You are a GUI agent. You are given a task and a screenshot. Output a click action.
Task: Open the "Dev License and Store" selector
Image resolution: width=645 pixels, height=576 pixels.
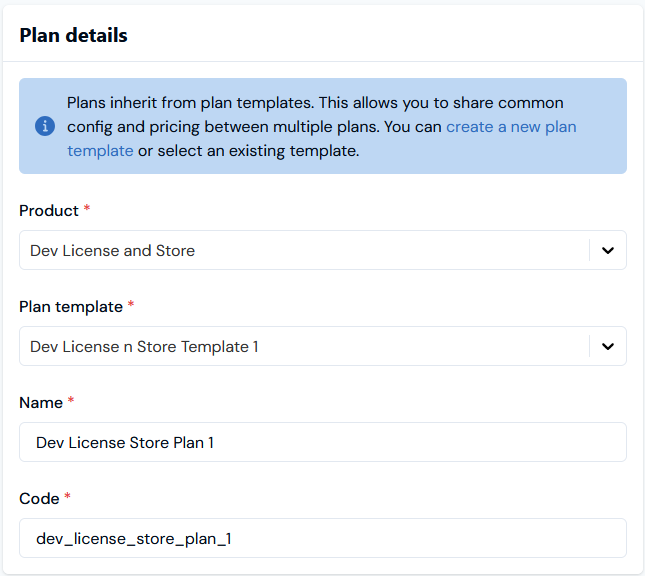point(323,250)
